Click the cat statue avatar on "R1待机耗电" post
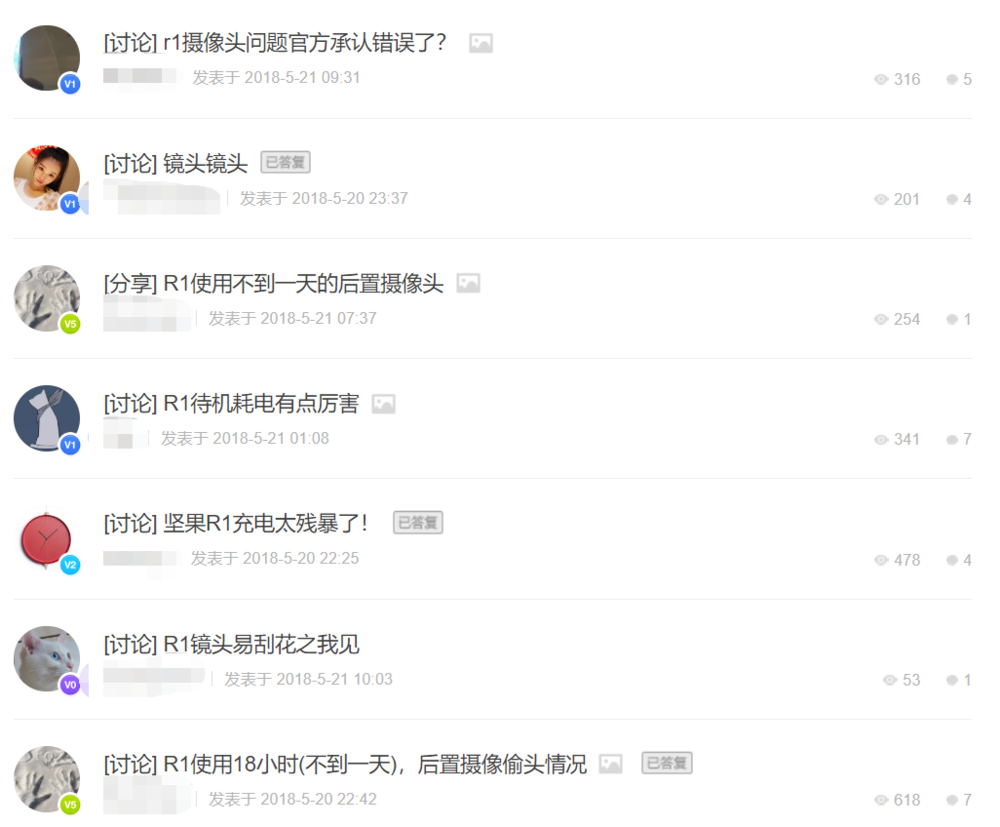Image resolution: width=1000 pixels, height=827 pixels. 47,419
